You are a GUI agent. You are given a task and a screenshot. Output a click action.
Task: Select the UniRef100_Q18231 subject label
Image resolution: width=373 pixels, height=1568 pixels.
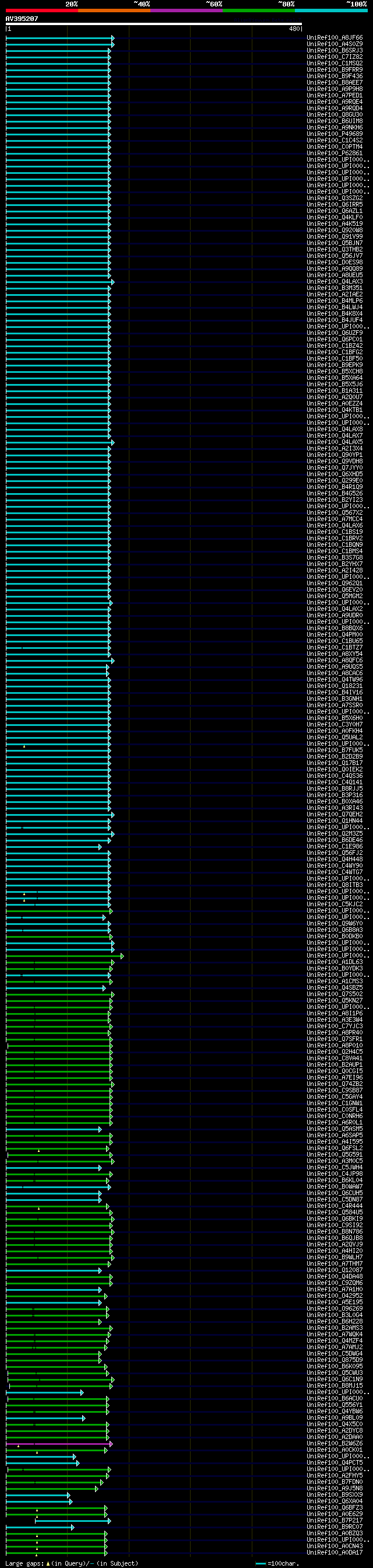[x=335, y=686]
